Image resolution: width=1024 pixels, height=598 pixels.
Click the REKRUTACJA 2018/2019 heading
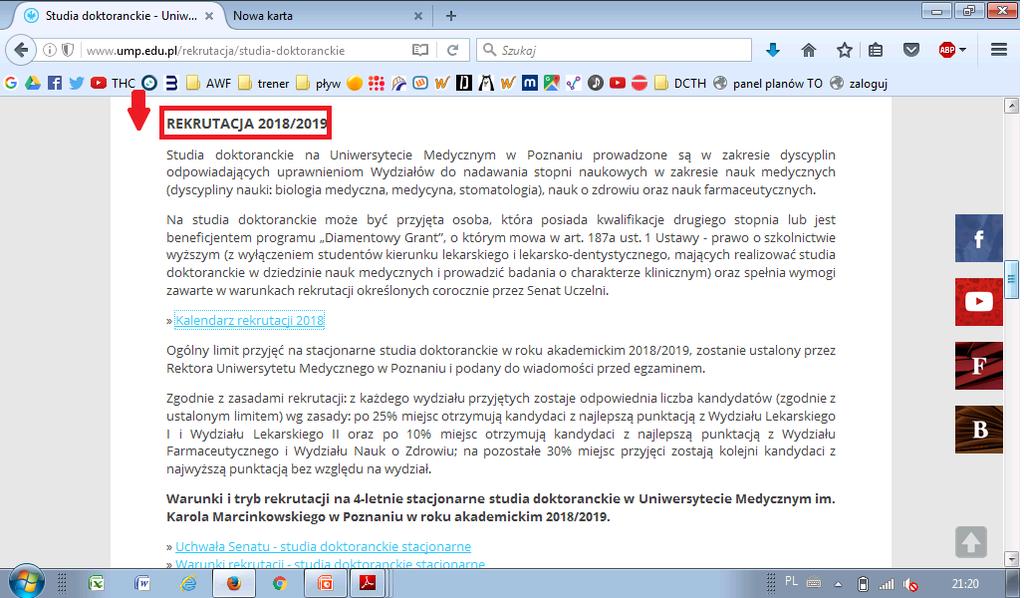pyautogui.click(x=246, y=123)
